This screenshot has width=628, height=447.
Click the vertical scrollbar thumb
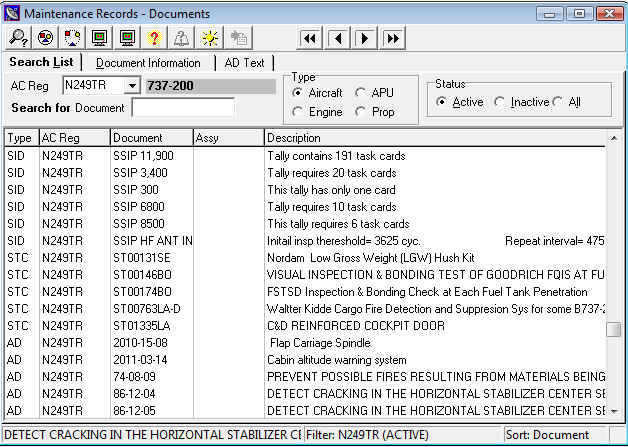tap(614, 330)
